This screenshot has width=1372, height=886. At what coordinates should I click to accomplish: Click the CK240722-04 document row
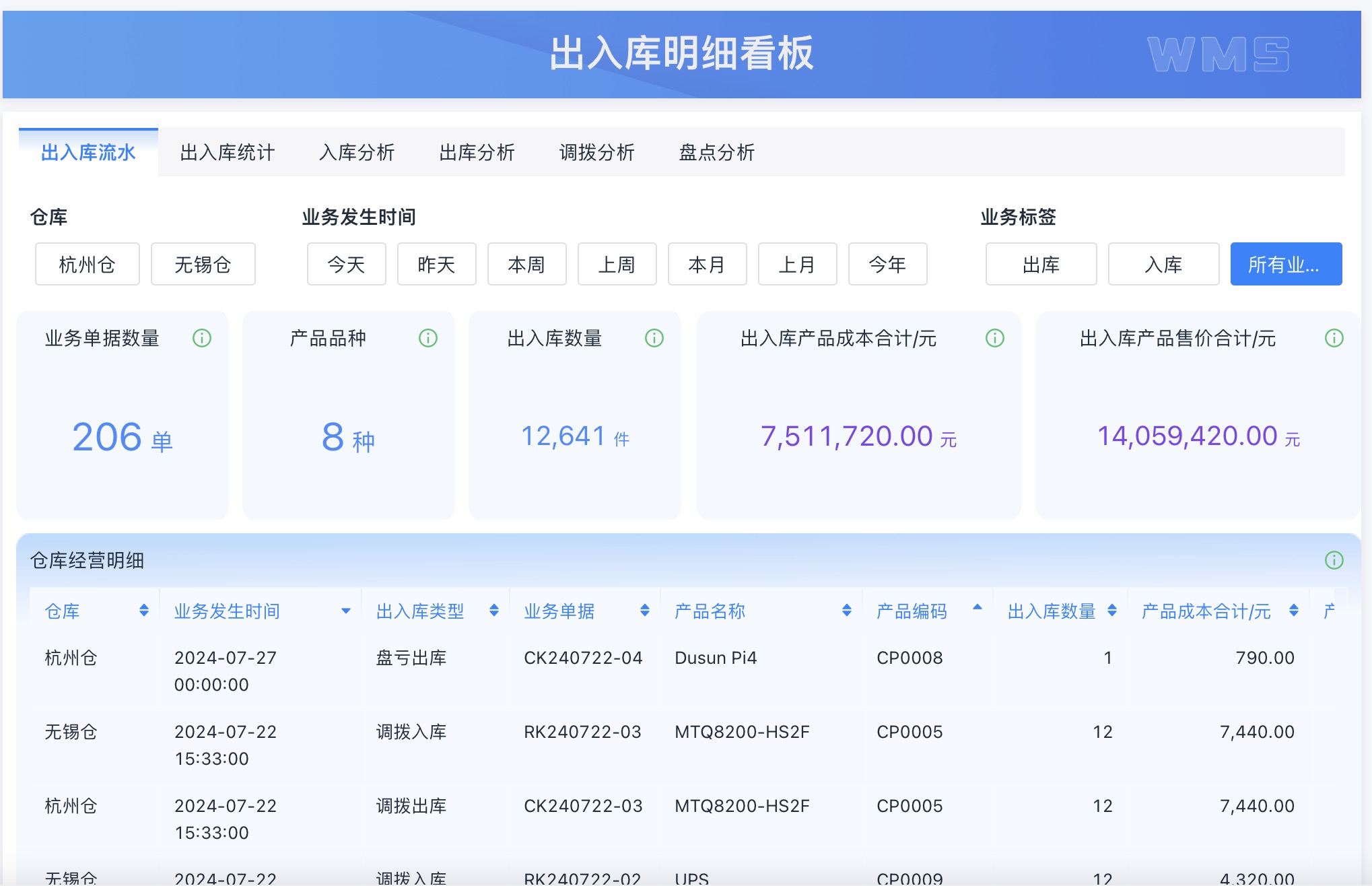[583, 658]
